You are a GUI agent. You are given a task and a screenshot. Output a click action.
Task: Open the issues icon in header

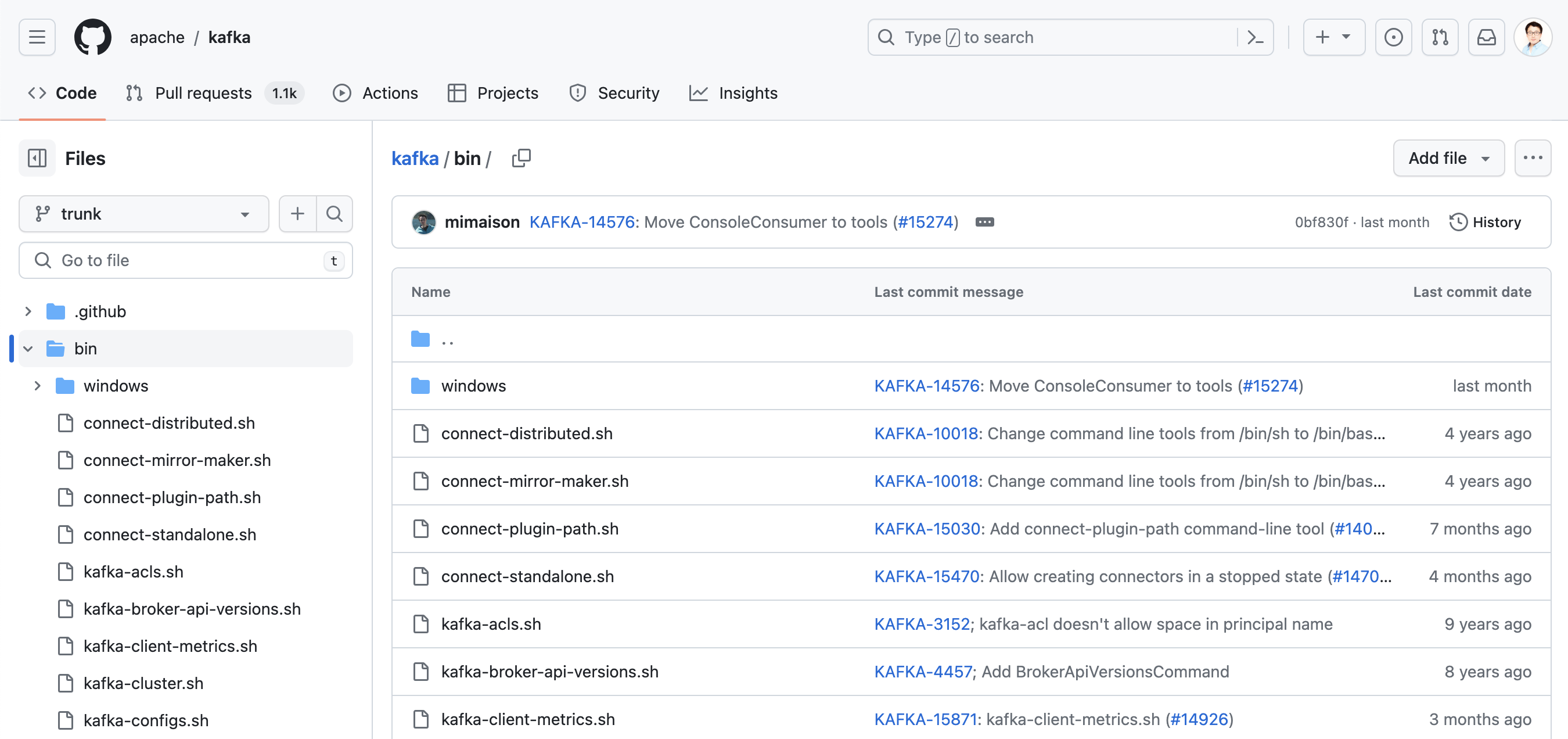click(1393, 37)
